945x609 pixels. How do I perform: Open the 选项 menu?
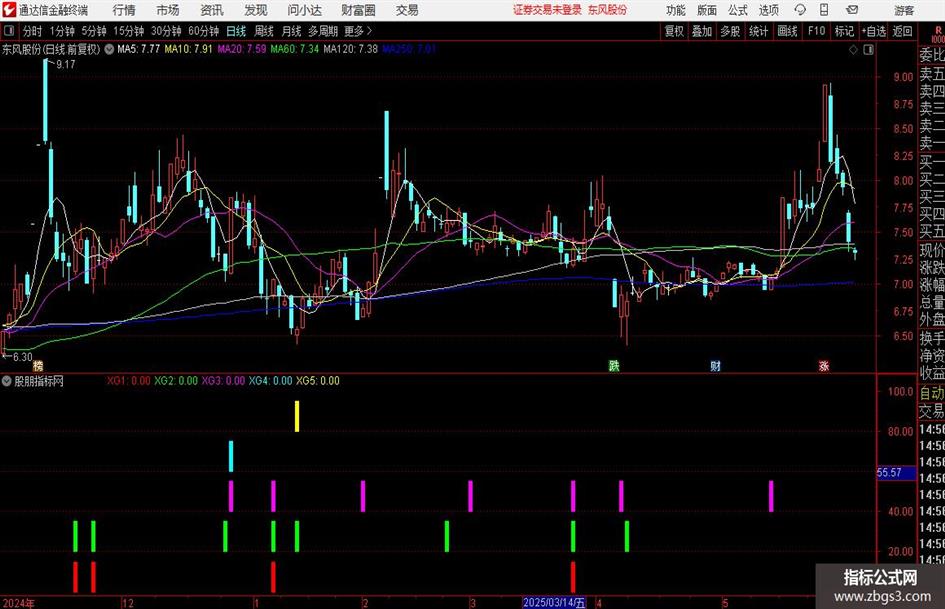[768, 10]
